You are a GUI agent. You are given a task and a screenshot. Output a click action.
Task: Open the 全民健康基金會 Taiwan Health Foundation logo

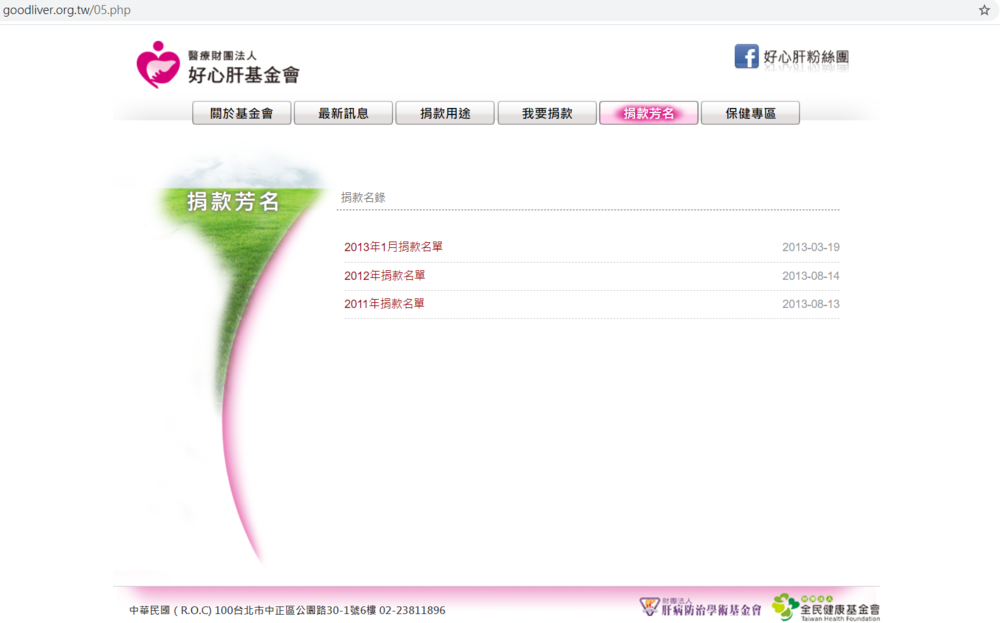(x=826, y=607)
